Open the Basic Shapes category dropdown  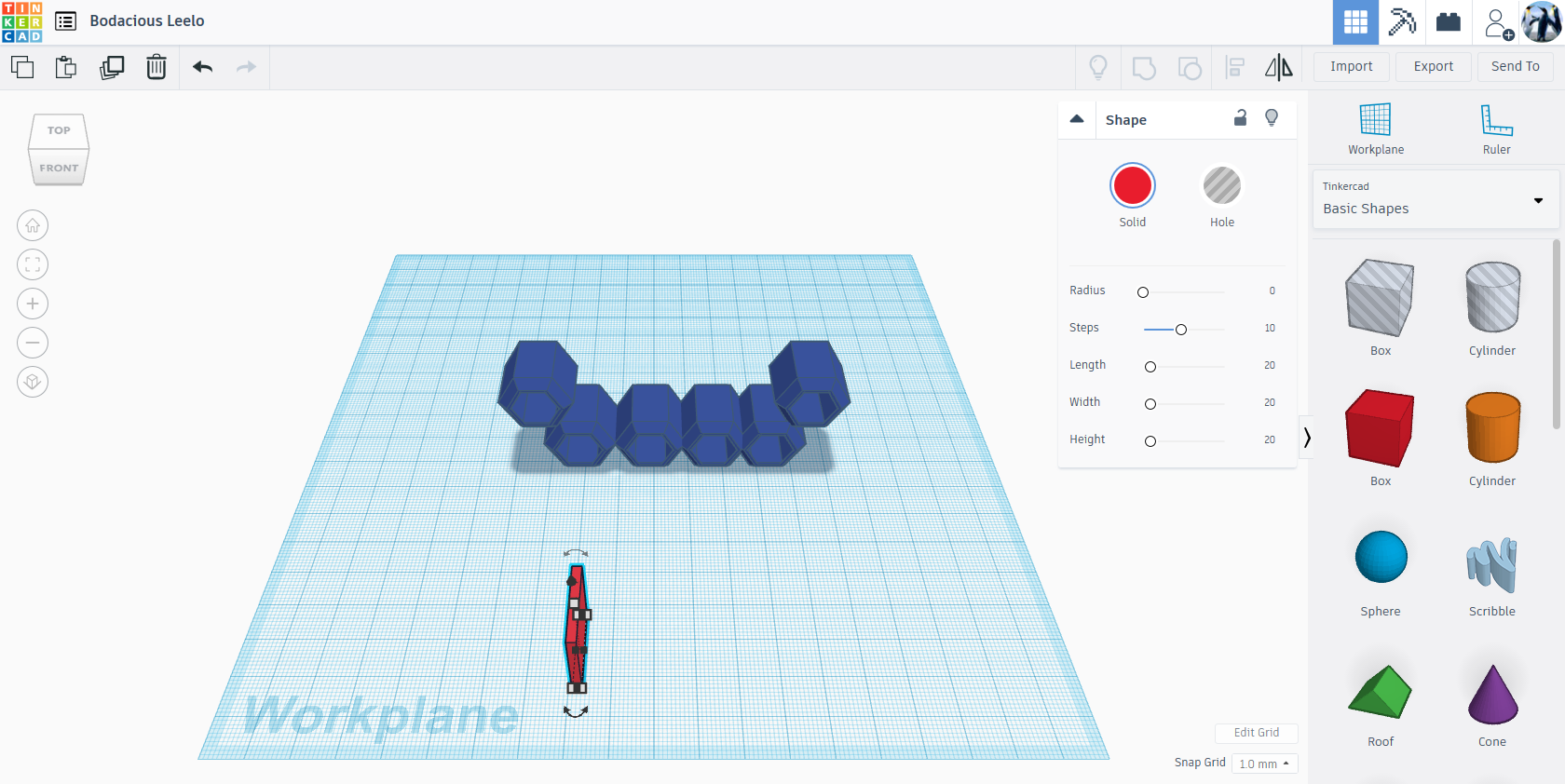point(1435,199)
